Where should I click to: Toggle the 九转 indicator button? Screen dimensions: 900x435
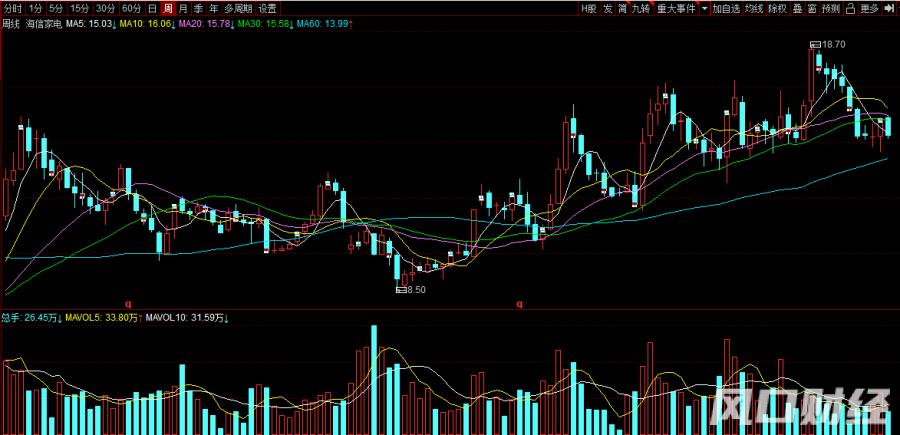pos(641,8)
